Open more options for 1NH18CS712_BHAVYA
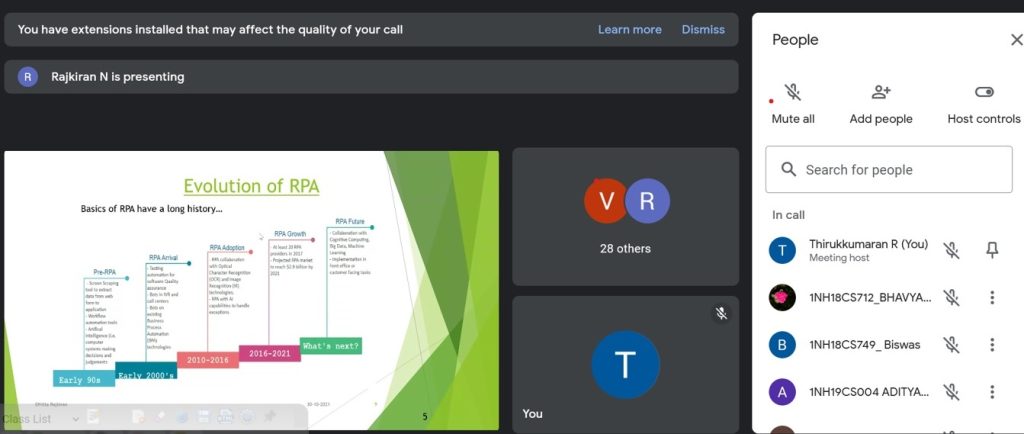This screenshot has width=1024, height=434. coord(992,297)
